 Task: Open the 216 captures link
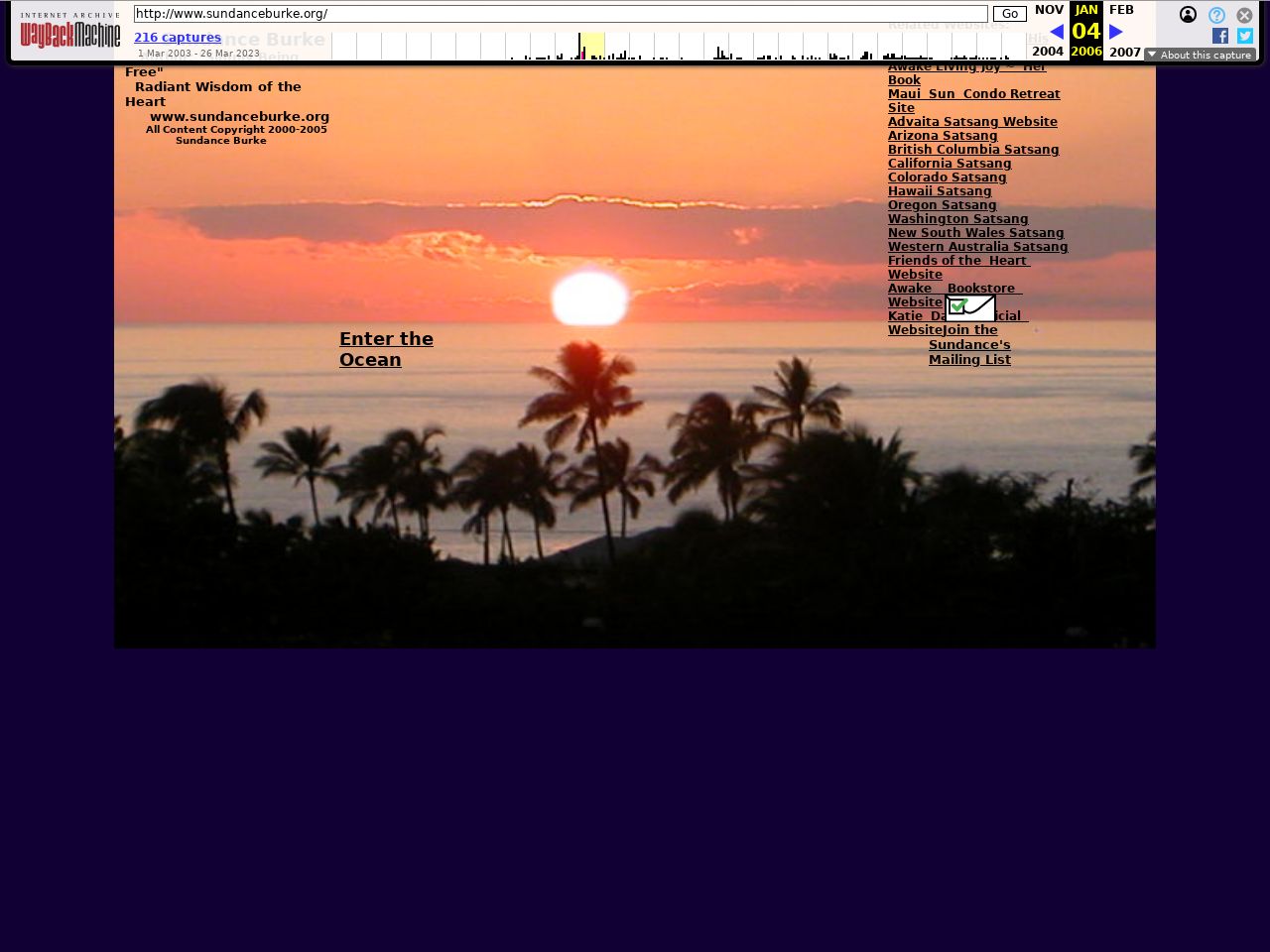point(178,38)
